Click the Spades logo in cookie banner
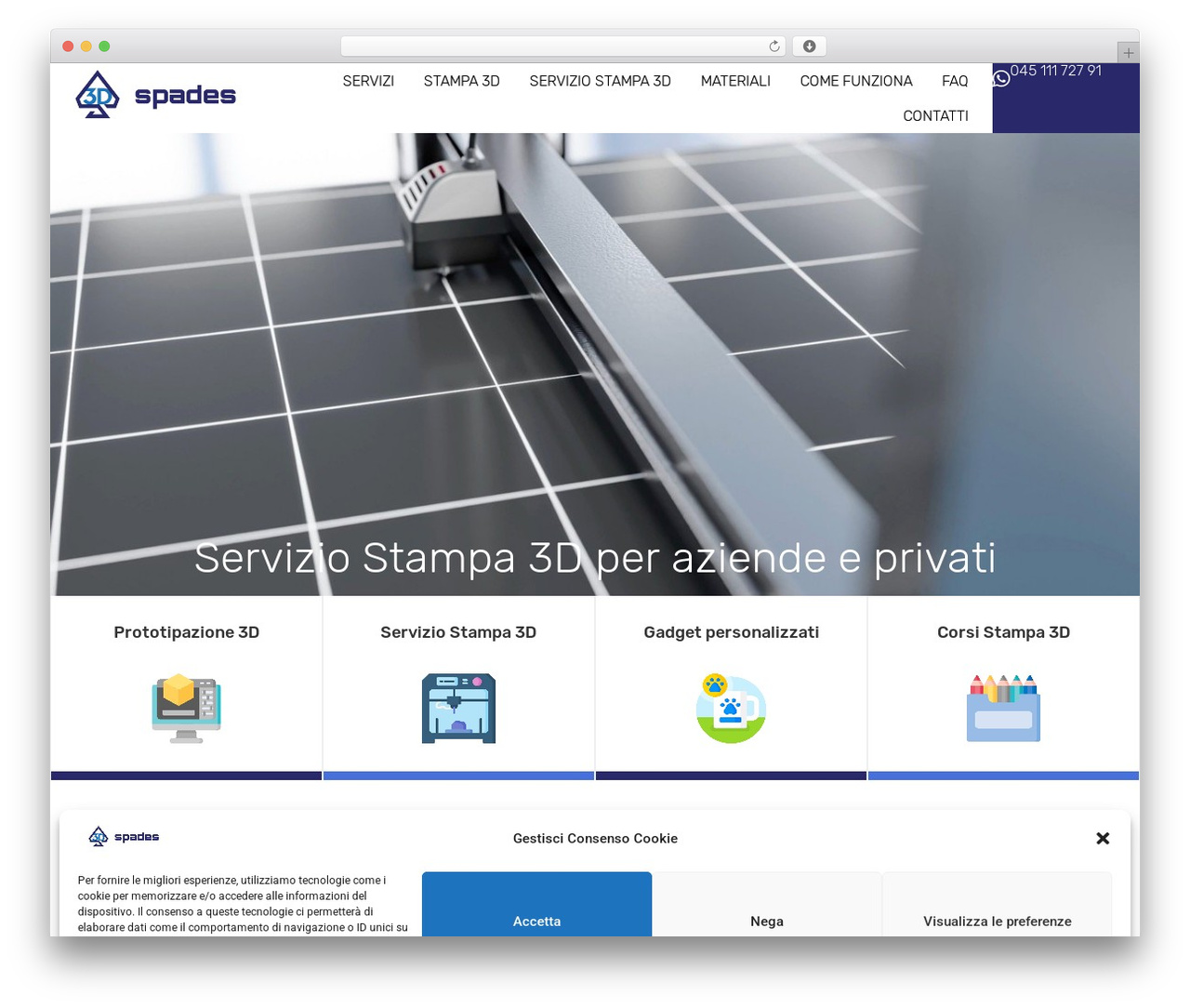 click(124, 837)
